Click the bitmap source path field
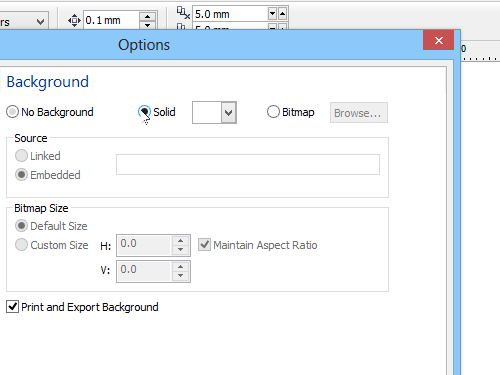Image resolution: width=500 pixels, height=375 pixels. [248, 164]
